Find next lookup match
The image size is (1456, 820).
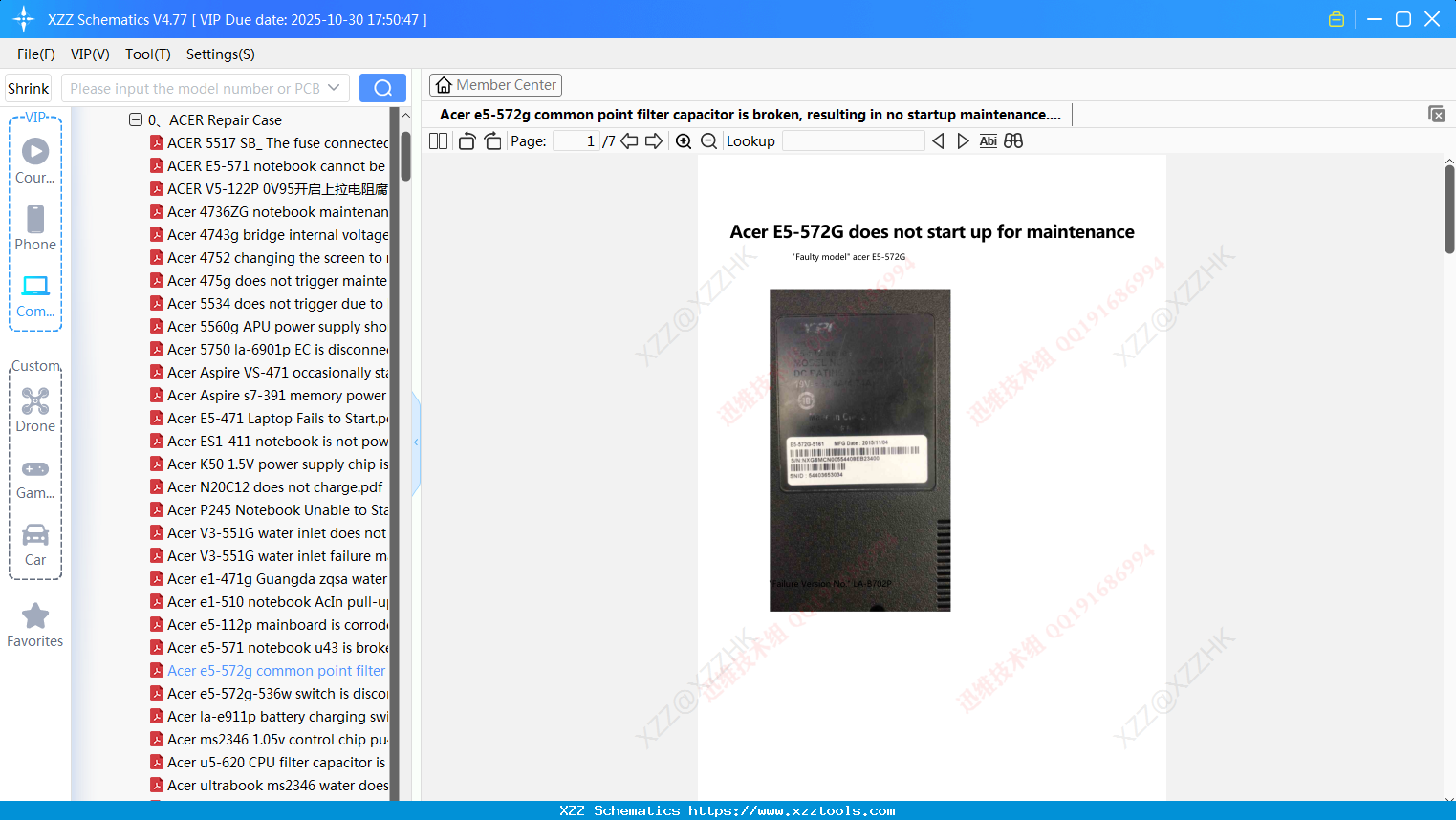tap(963, 141)
